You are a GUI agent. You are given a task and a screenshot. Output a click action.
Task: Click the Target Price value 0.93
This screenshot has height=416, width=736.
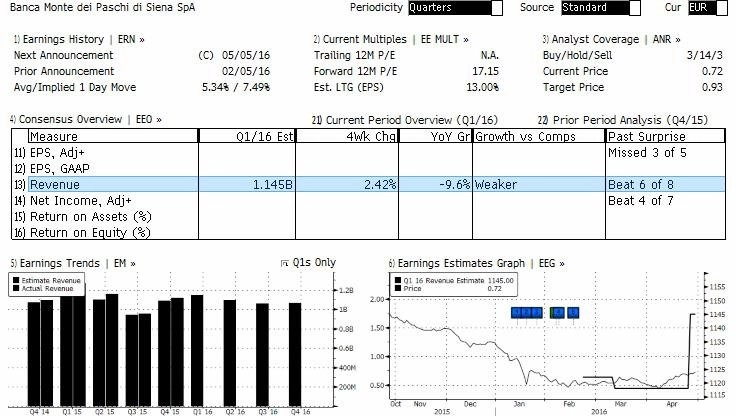click(x=712, y=87)
